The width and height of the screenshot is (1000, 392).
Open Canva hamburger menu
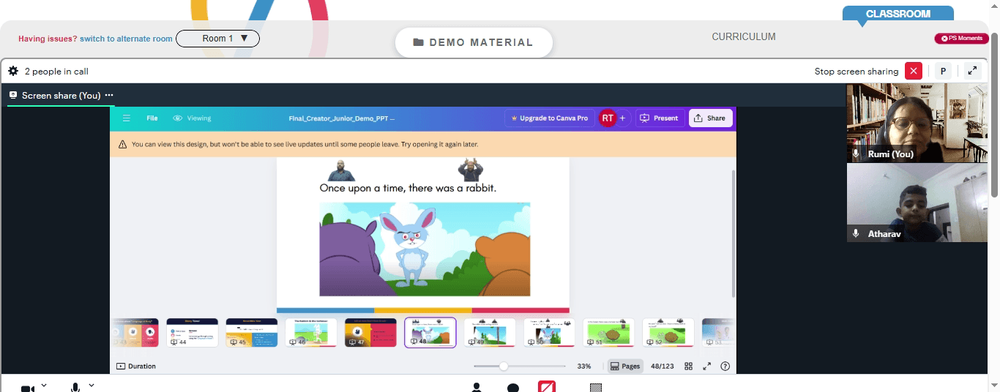coord(126,118)
